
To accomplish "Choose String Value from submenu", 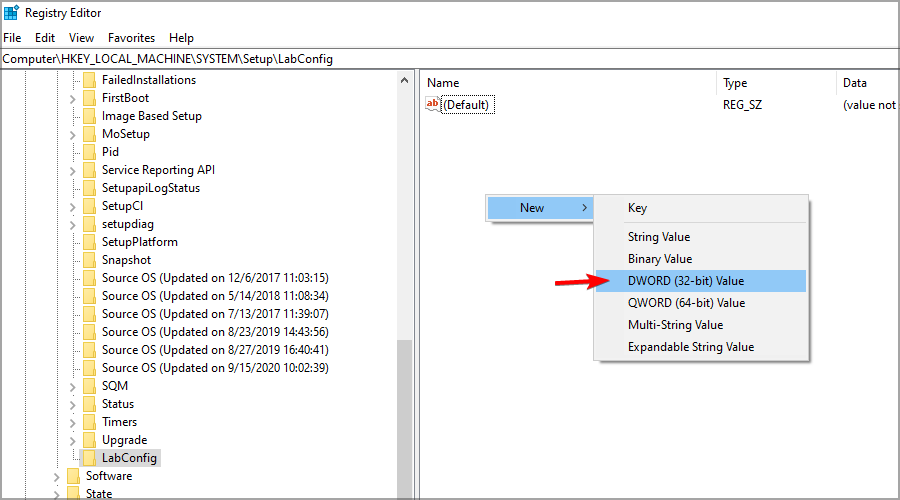I will 701,237.
